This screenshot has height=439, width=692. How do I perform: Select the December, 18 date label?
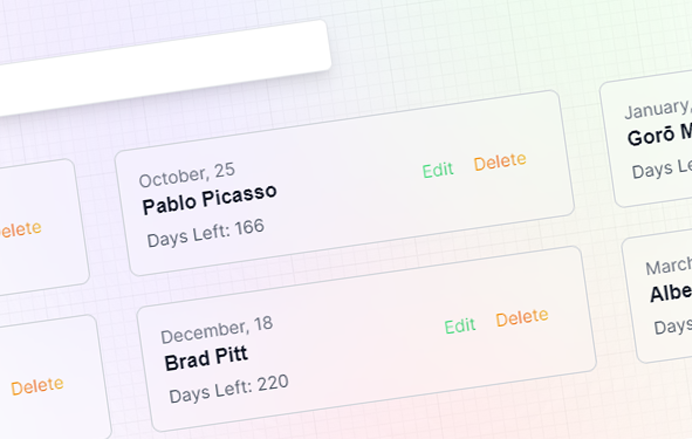[x=217, y=330]
